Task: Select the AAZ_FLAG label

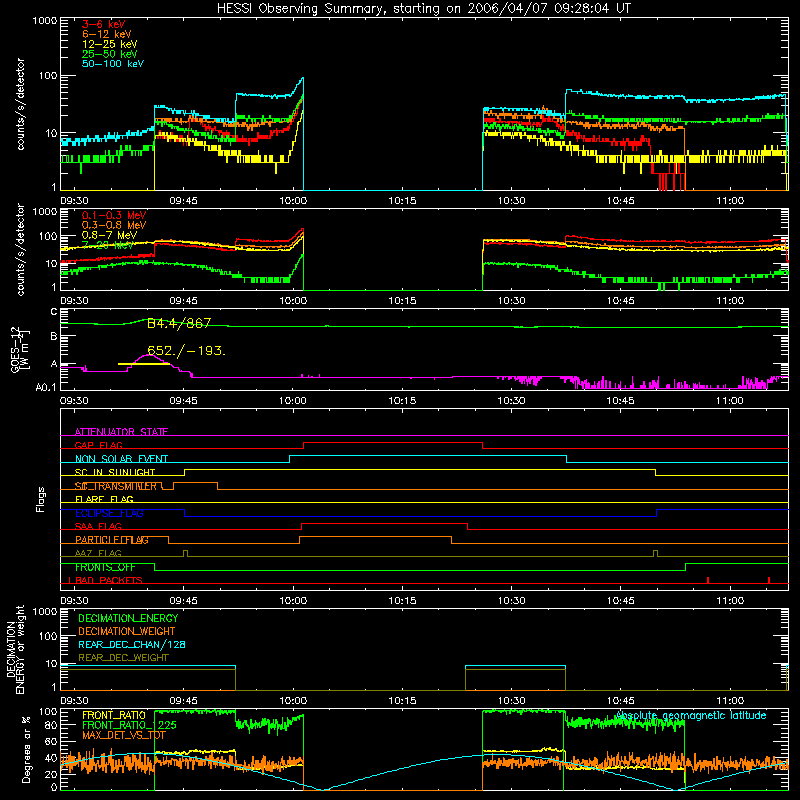Action: point(98,553)
